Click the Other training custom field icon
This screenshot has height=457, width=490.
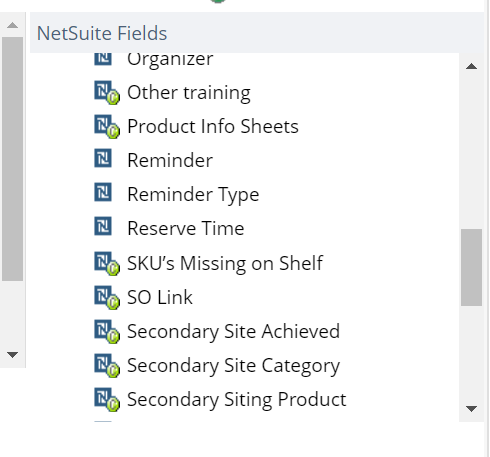point(107,93)
